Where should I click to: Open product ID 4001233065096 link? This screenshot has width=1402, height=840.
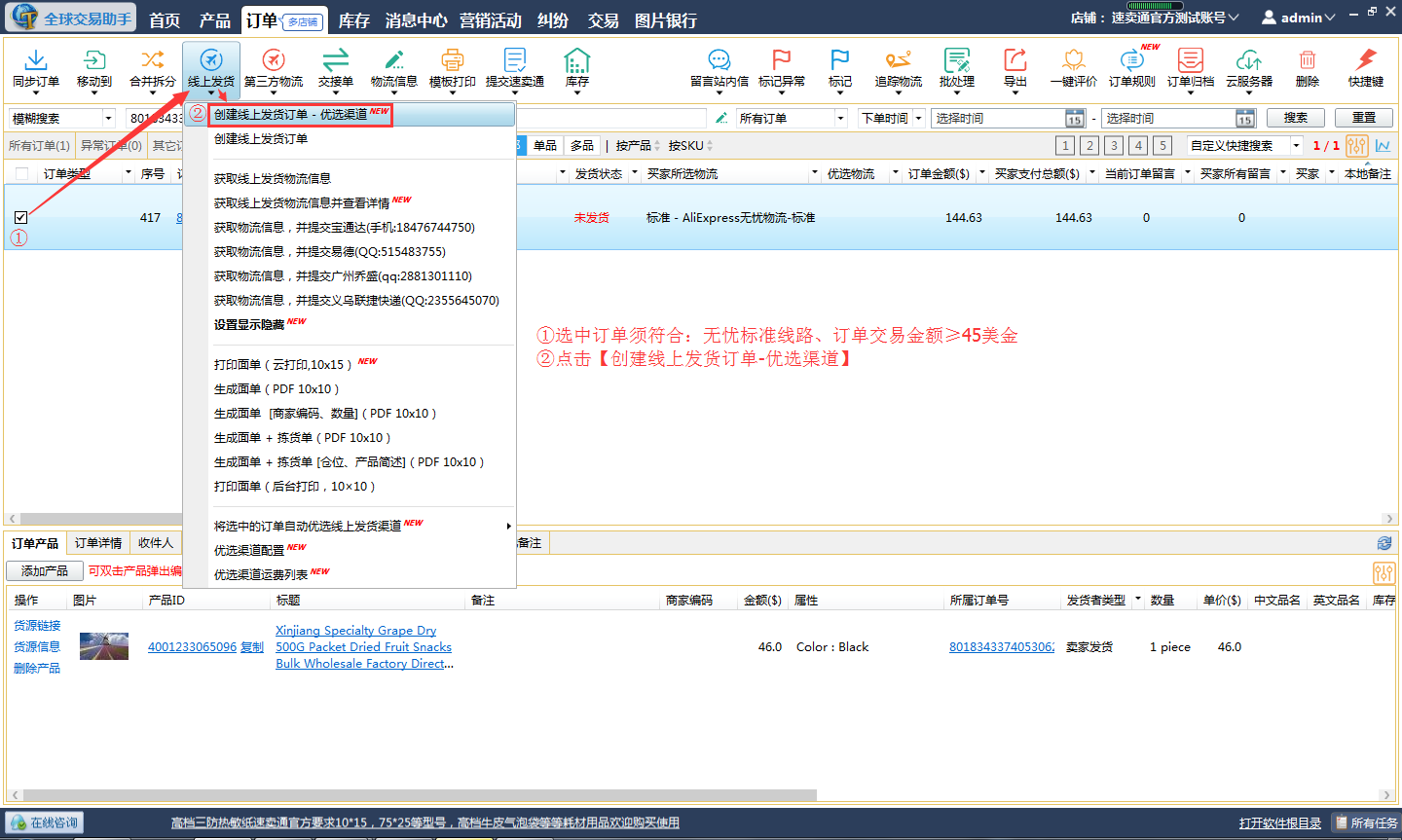pyautogui.click(x=192, y=647)
